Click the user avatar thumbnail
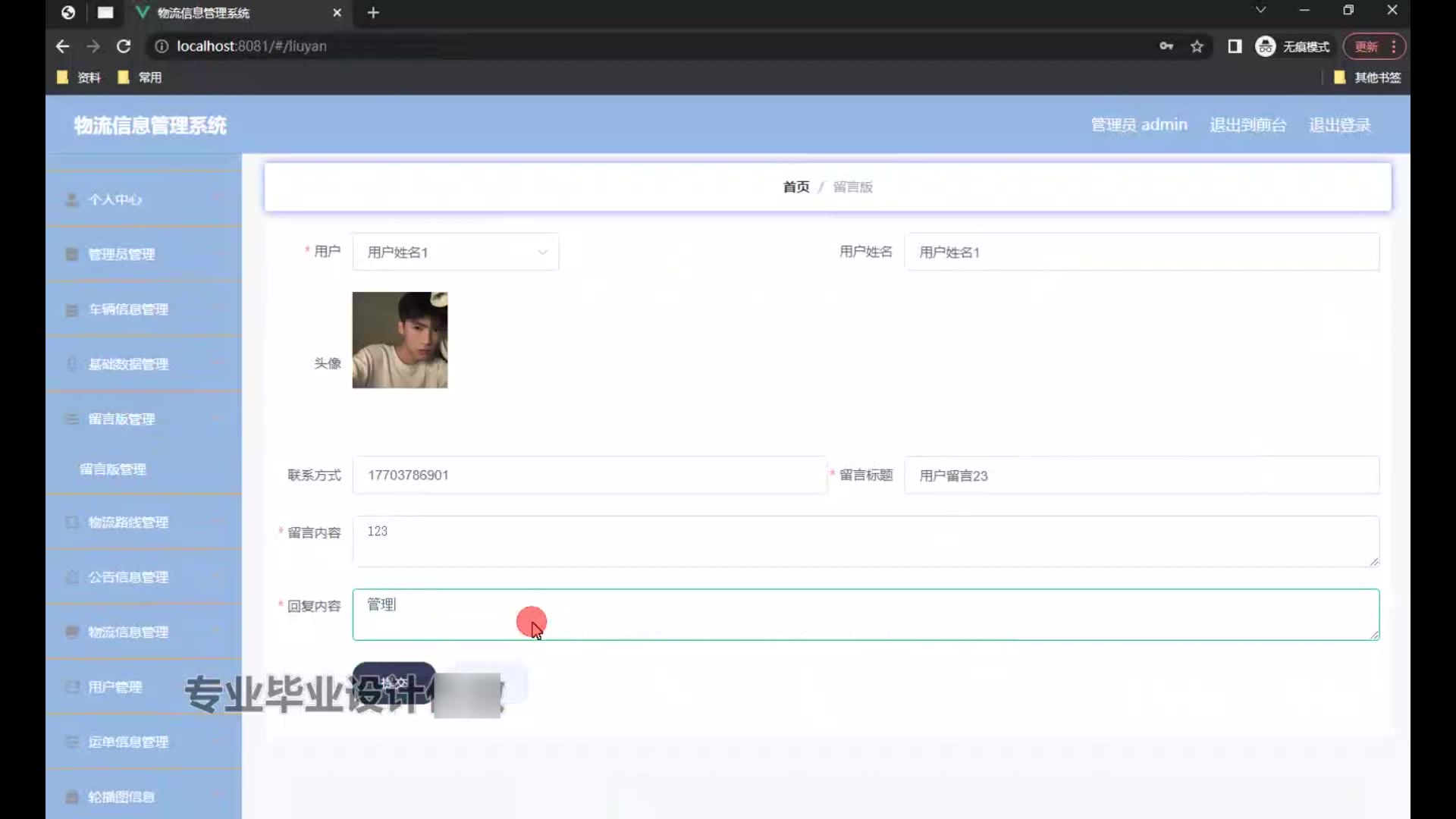 click(x=400, y=340)
